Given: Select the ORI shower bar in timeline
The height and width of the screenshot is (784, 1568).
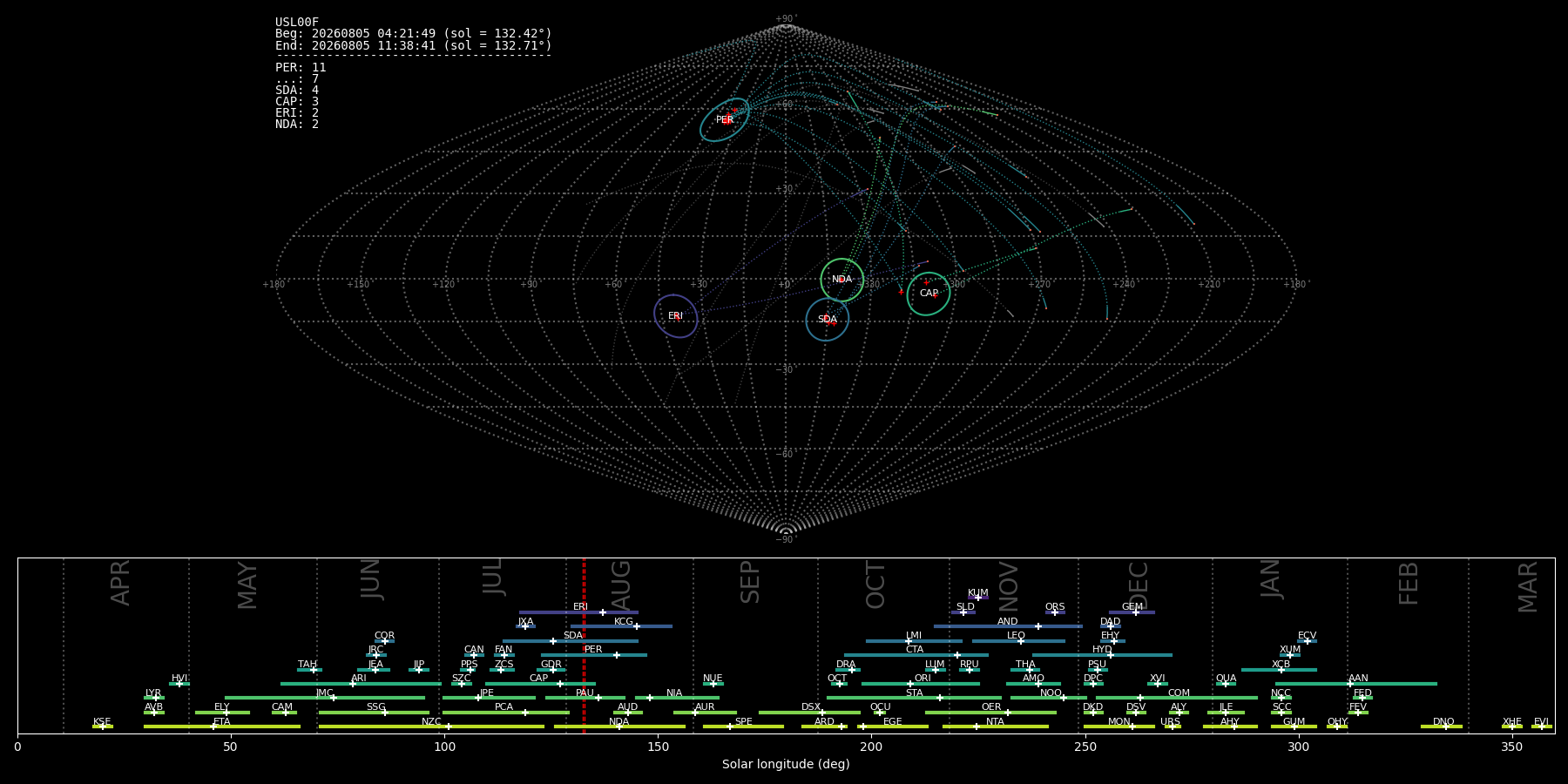Looking at the screenshot, I should 921,684.
